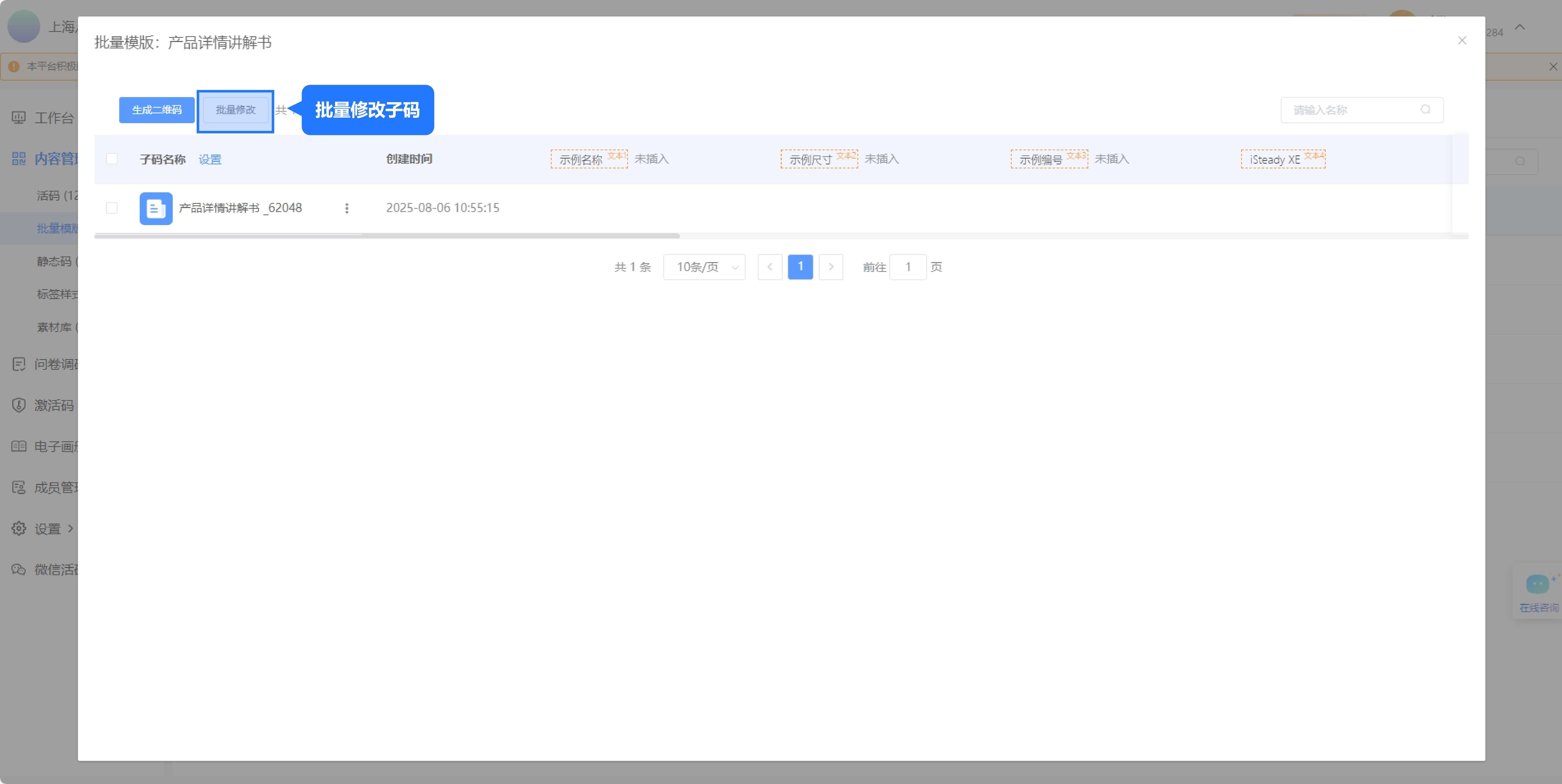Click the 生成二维码 button

pos(156,110)
